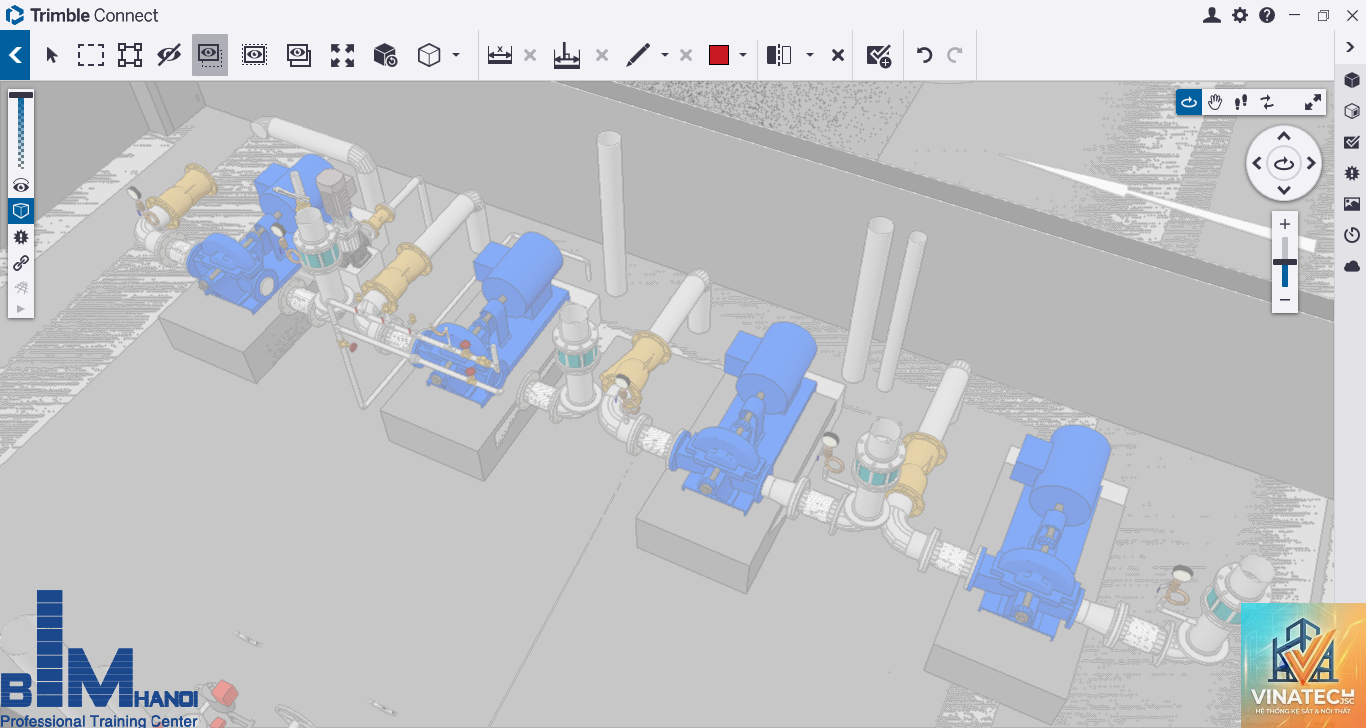Open the pencil markup dropdown arrow
The image size is (1366, 728).
(665, 56)
